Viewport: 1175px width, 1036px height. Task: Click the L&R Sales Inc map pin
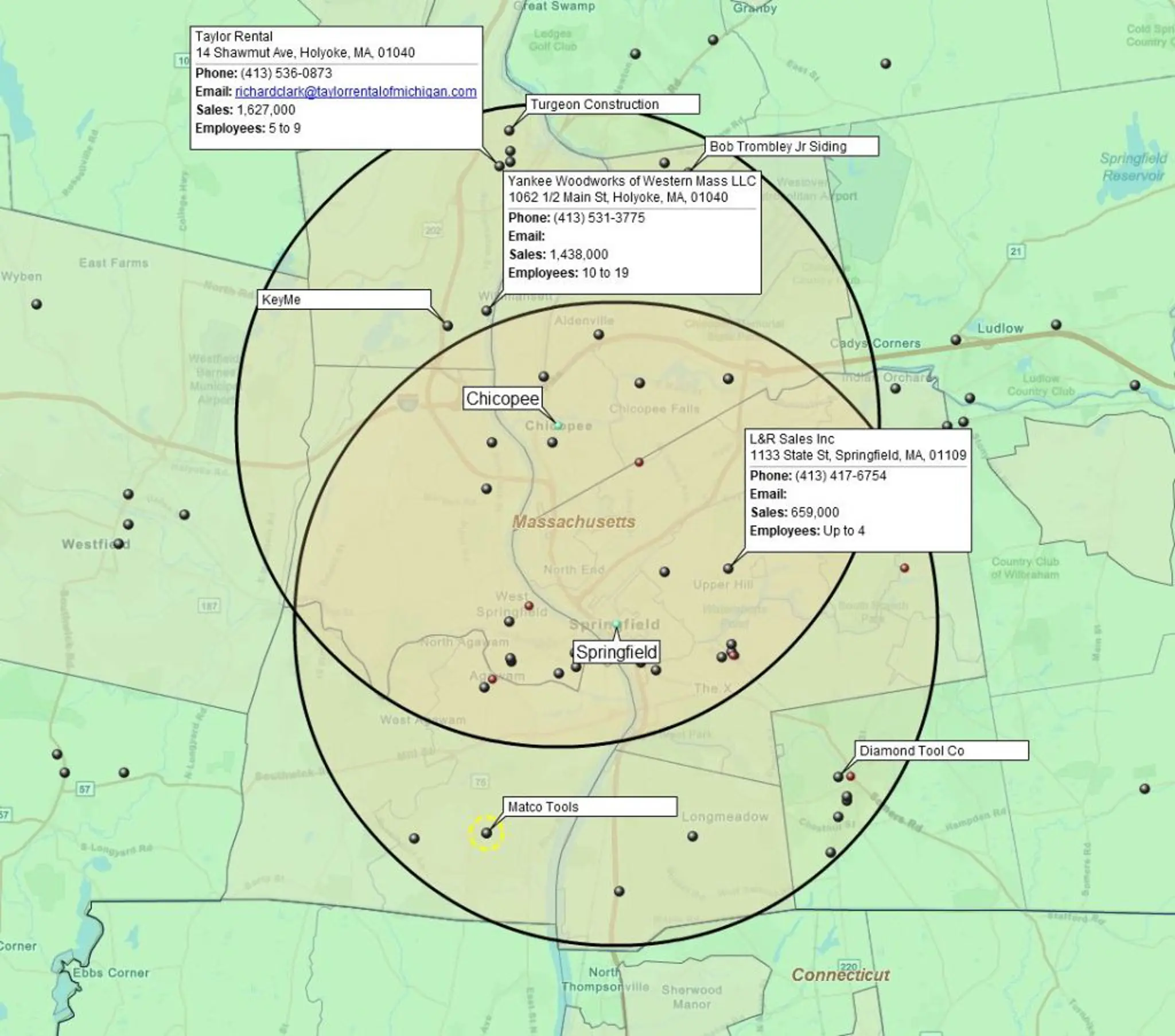(x=727, y=568)
